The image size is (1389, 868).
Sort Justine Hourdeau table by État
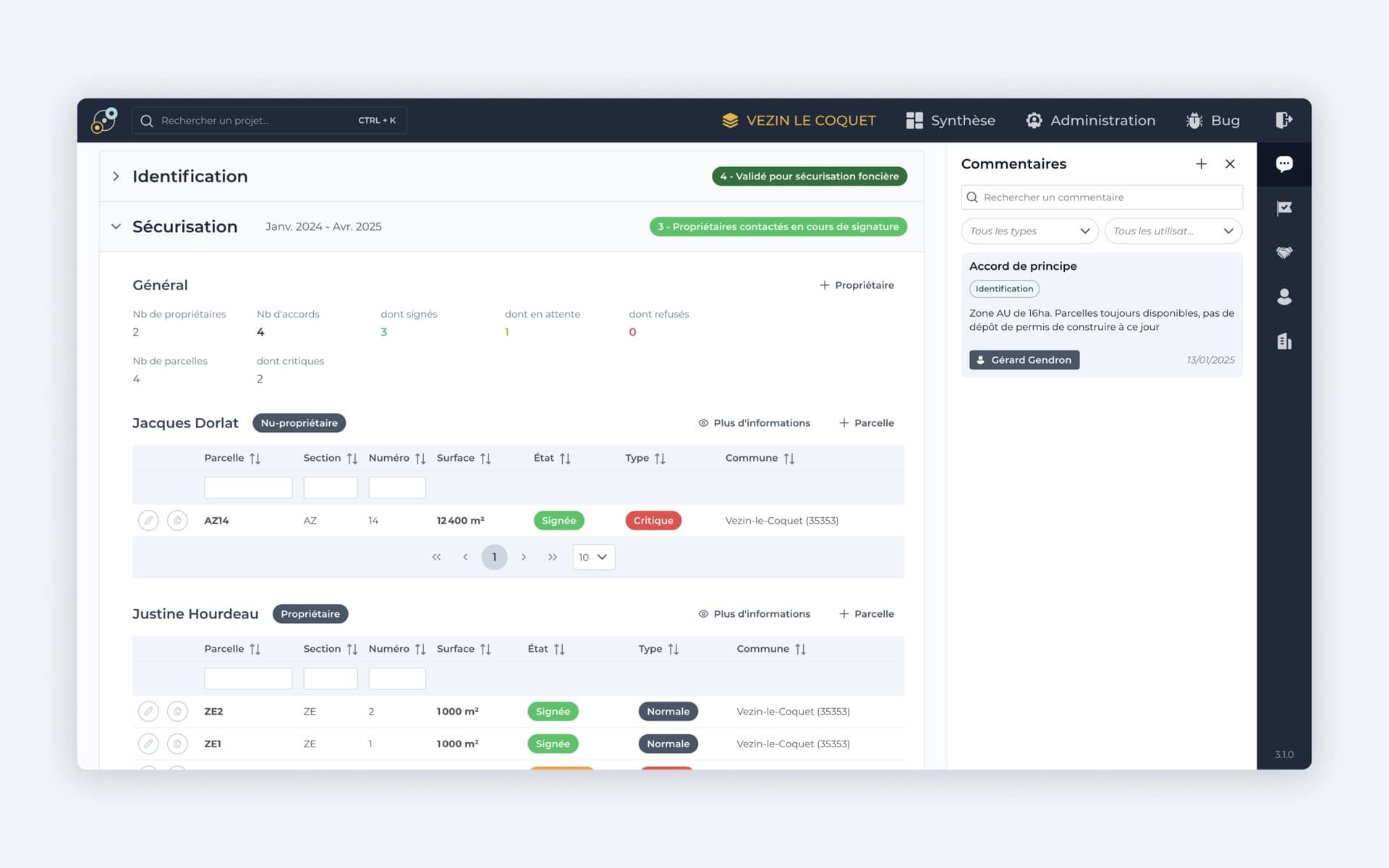pos(559,650)
